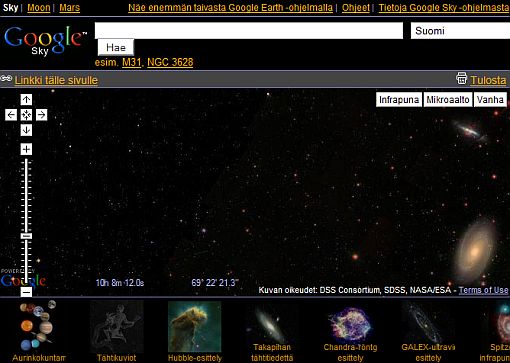
Task: Switch to the Moon tab
Action: [39, 7]
